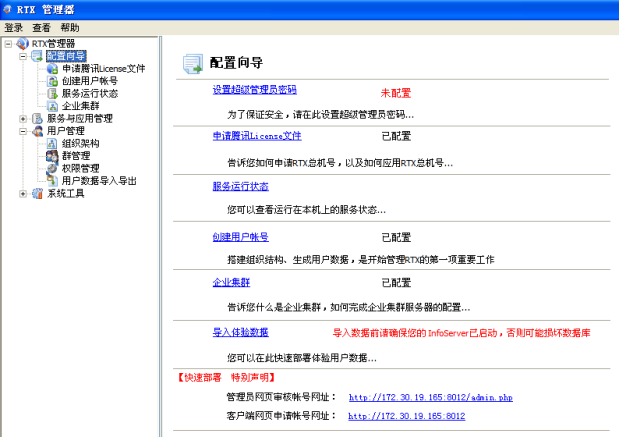This screenshot has height=437, width=620.
Task: Click the 组织架构 tree icon
Action: click(52, 144)
